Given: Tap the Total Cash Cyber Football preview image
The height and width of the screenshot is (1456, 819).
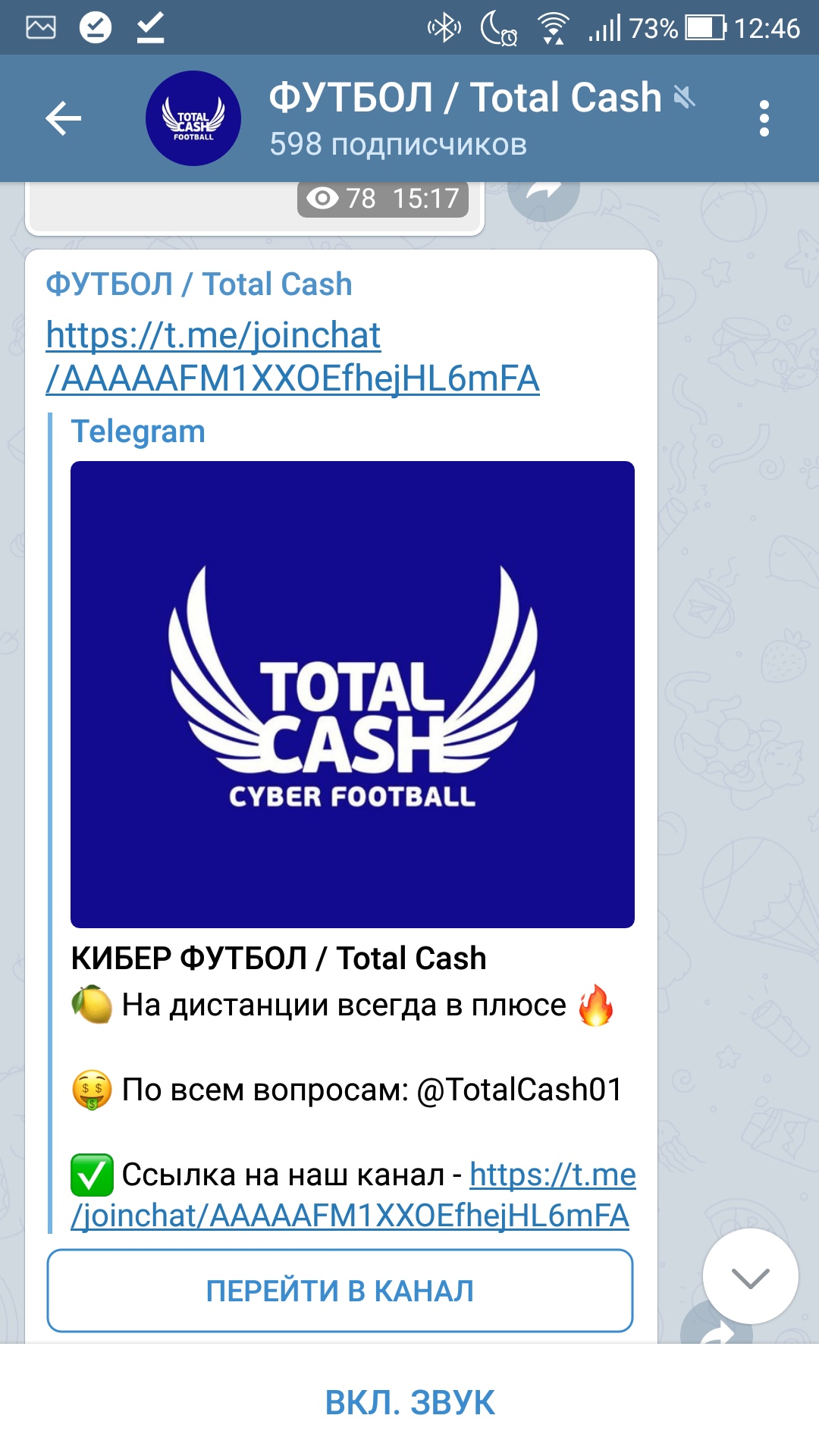Looking at the screenshot, I should 353,695.
